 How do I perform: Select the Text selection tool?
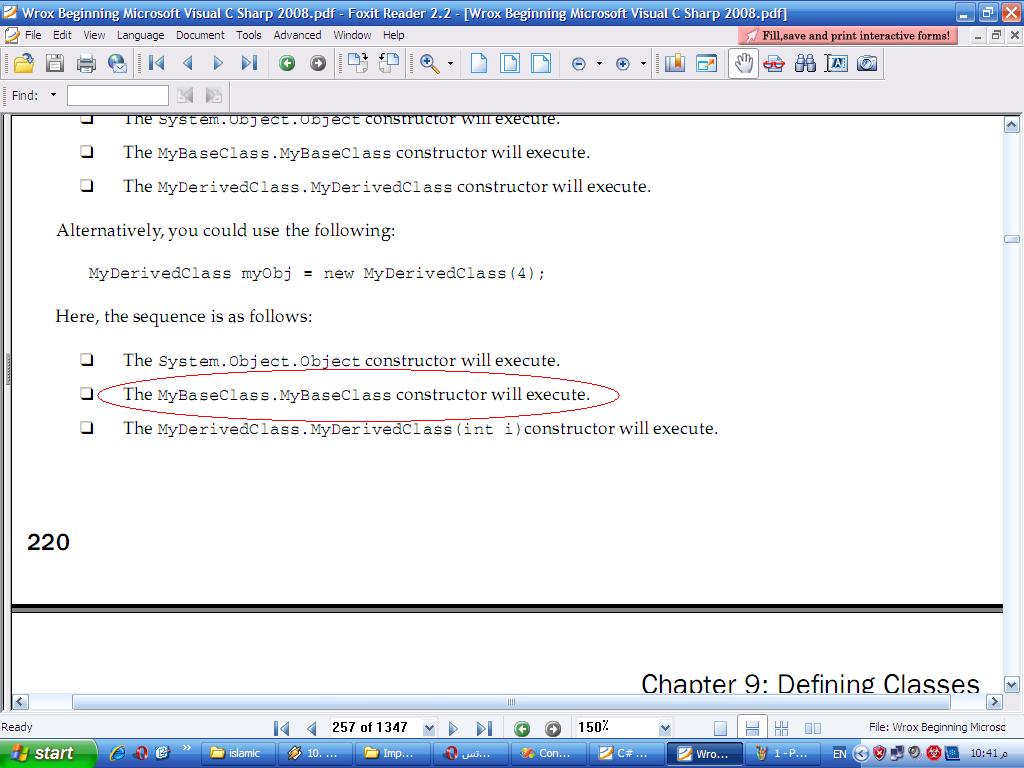837,63
